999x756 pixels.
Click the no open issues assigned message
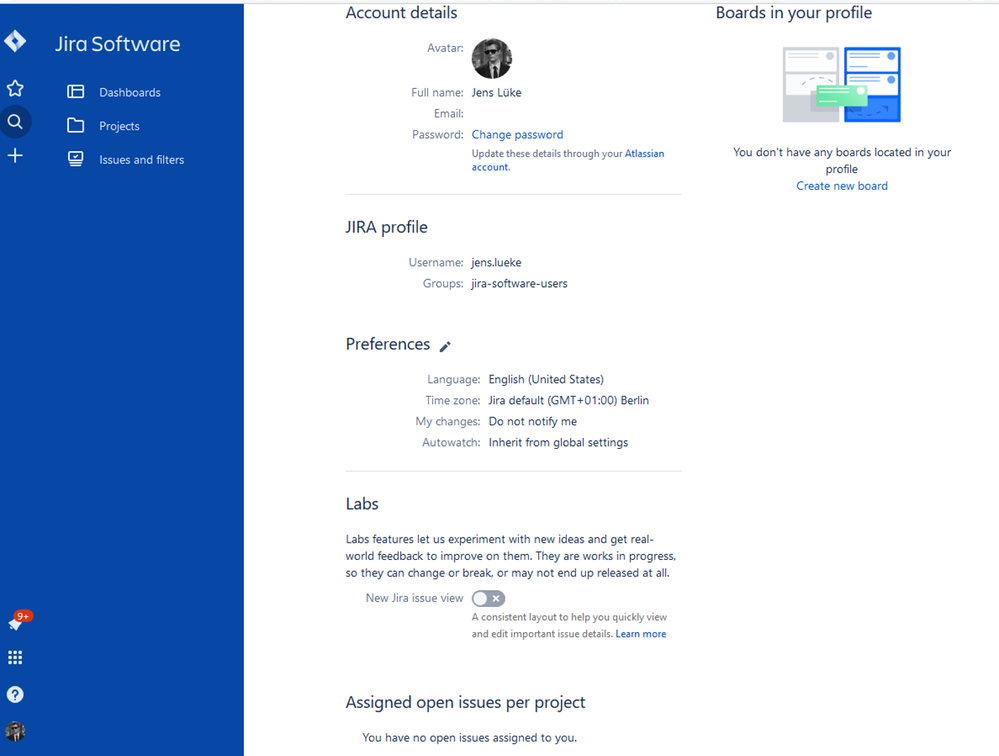(x=470, y=738)
